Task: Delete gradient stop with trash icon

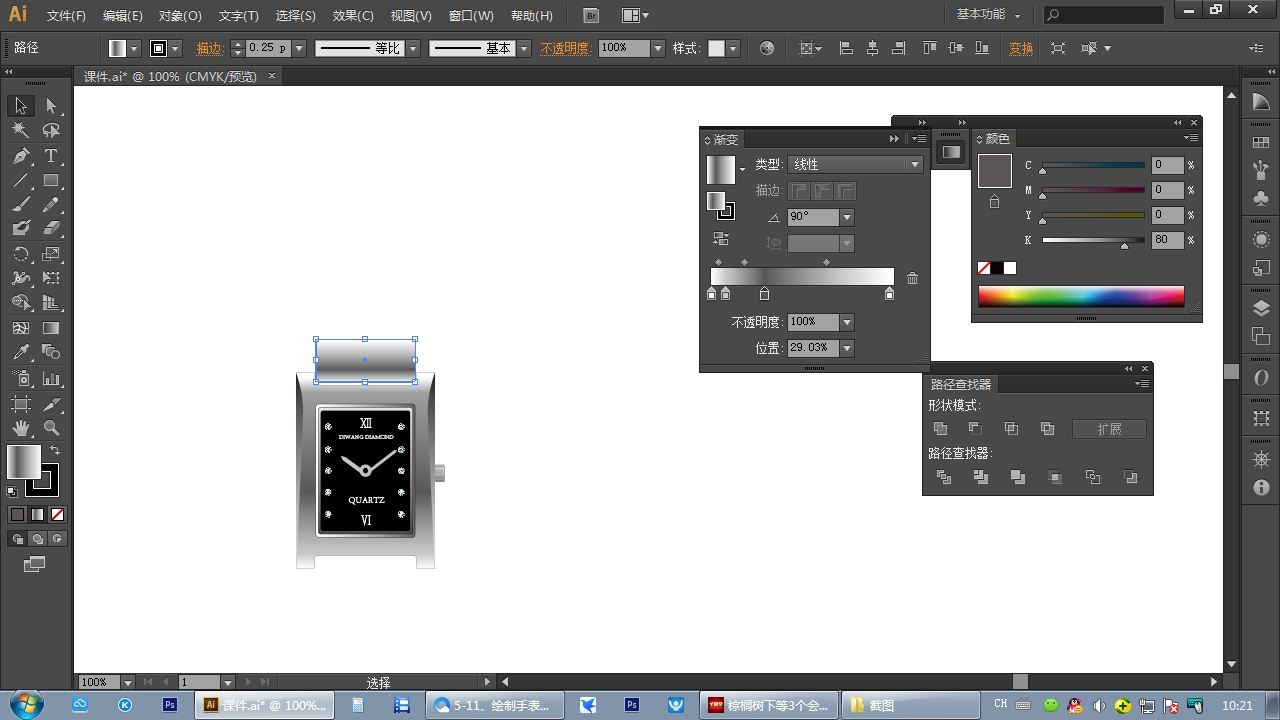Action: (x=912, y=279)
